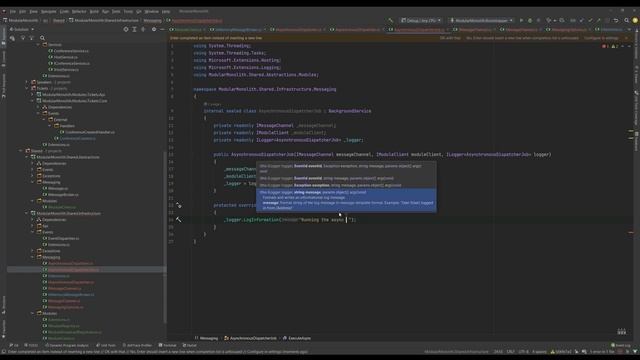Open the Unit Tests tool window
This screenshot has width=640, height=360.
[x=106, y=345]
